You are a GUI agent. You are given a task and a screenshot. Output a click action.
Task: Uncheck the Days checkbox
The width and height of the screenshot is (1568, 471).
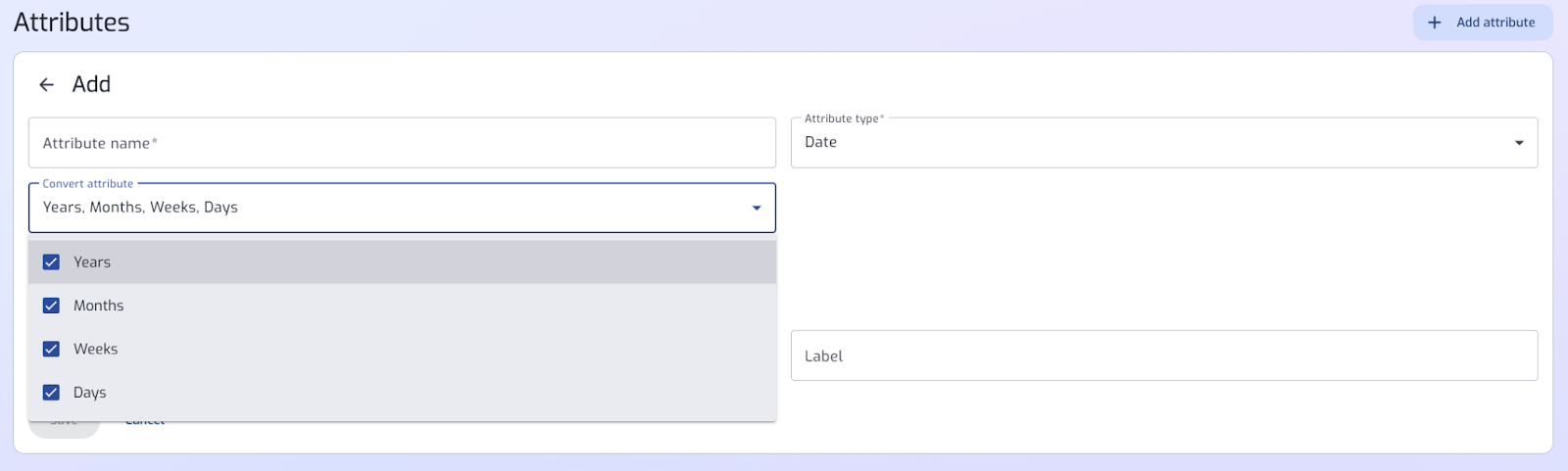click(52, 393)
